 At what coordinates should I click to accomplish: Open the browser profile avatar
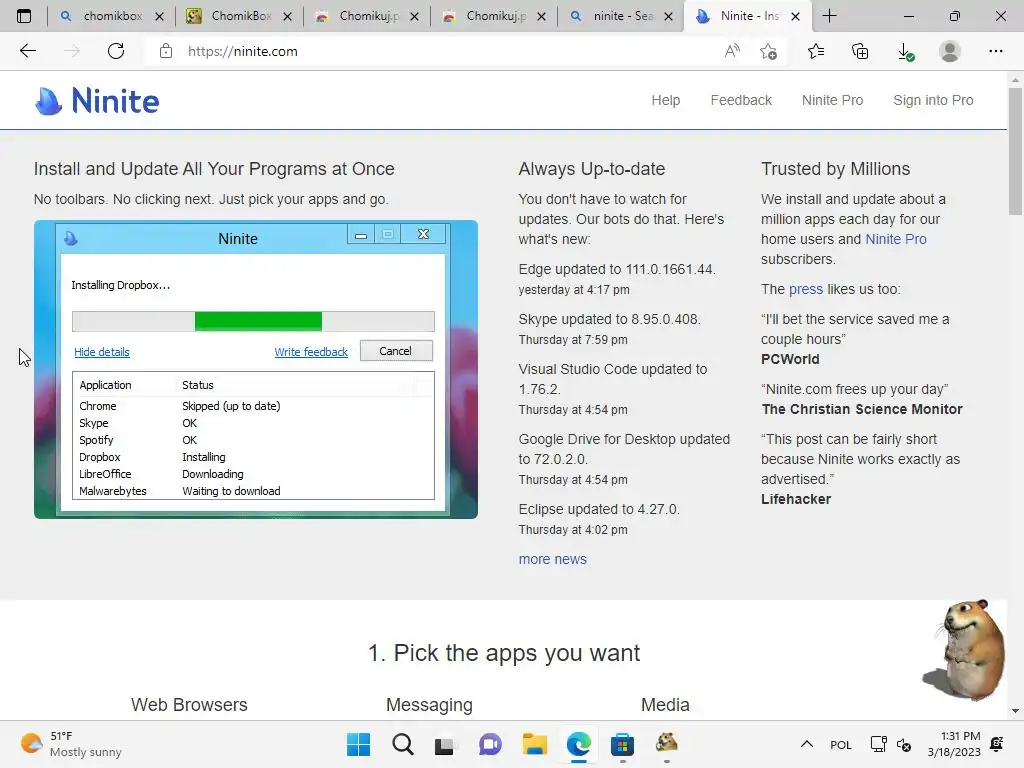(950, 51)
